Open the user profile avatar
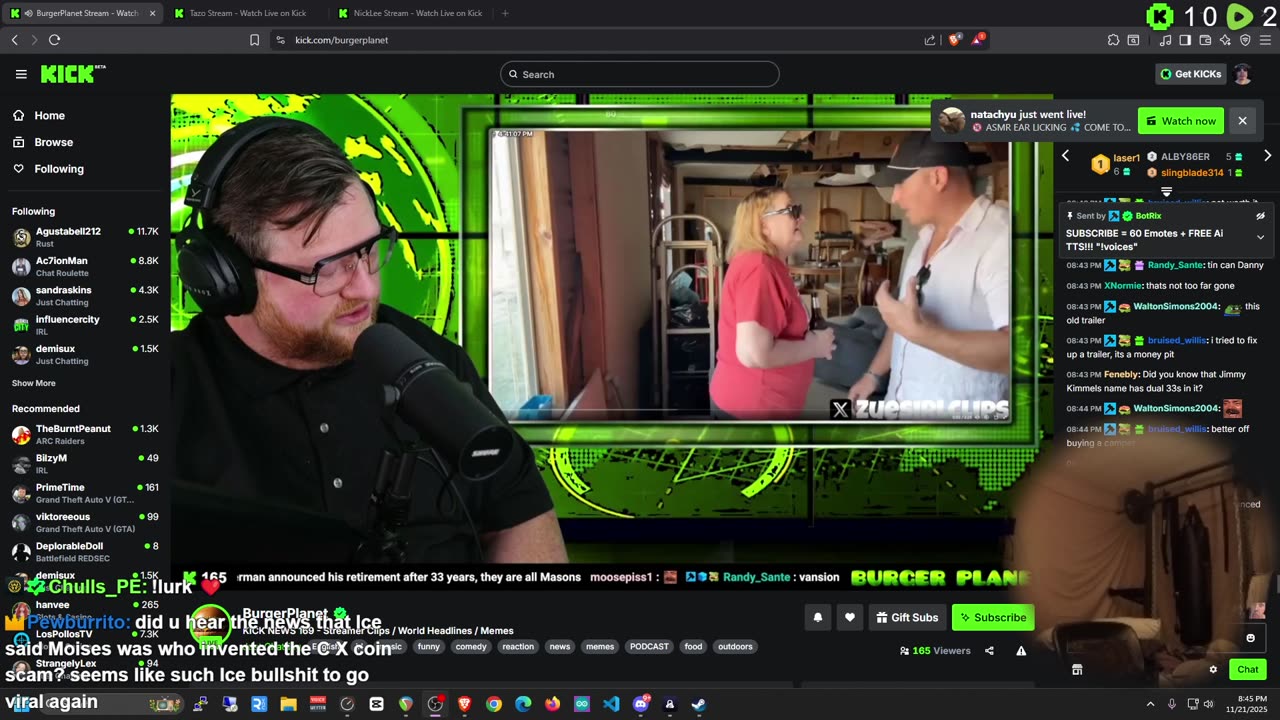Image resolution: width=1280 pixels, height=720 pixels. (x=1242, y=74)
